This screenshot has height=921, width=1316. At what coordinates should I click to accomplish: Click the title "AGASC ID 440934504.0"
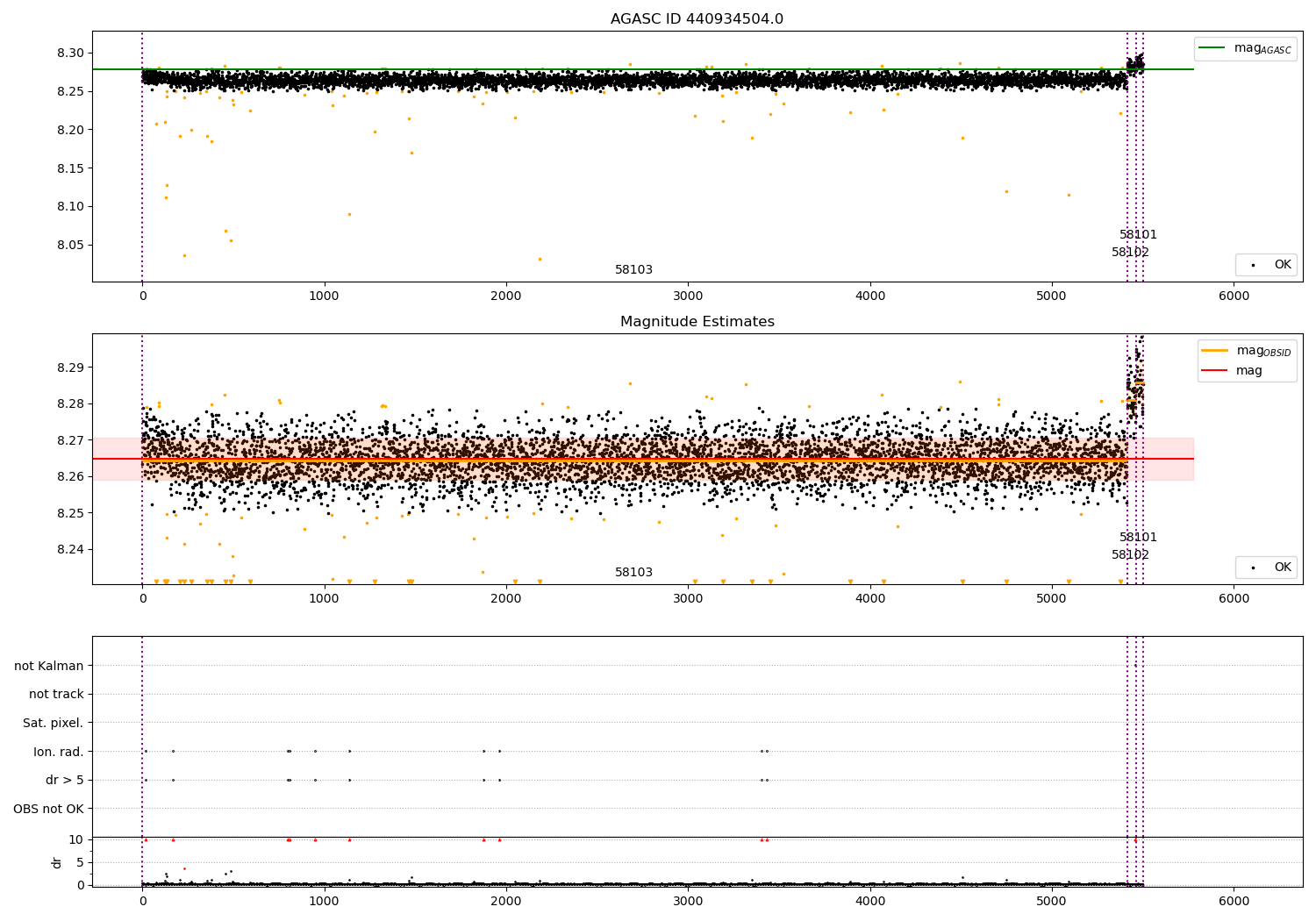pyautogui.click(x=697, y=19)
